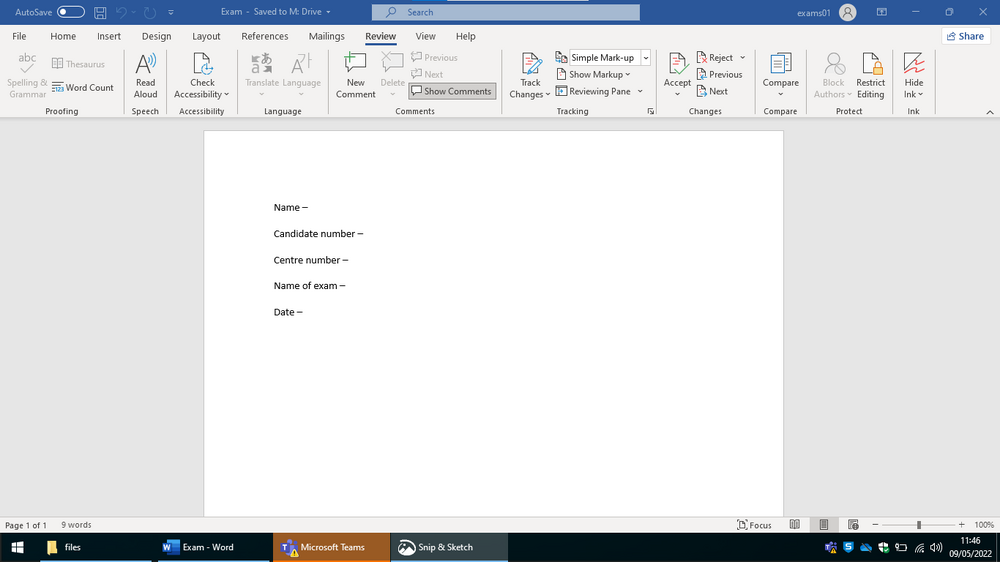Viewport: 1000px width, 562px height.
Task: Open the File tab
Action: [x=19, y=36]
